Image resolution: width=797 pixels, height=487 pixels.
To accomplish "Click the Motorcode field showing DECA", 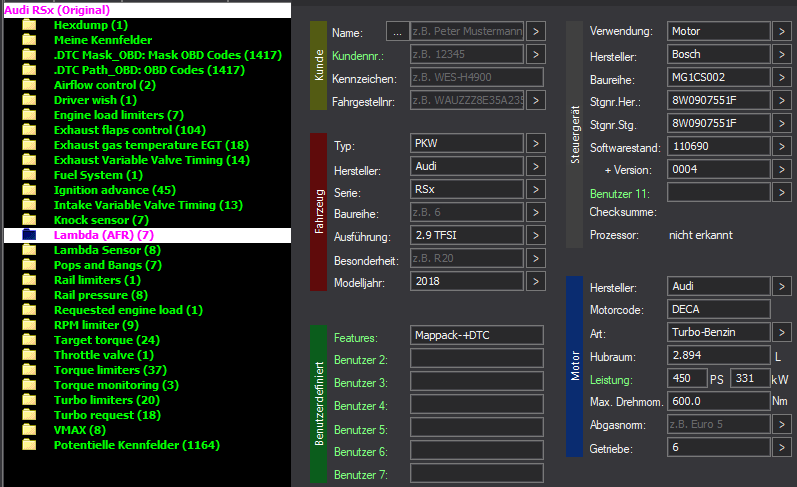I will click(719, 309).
